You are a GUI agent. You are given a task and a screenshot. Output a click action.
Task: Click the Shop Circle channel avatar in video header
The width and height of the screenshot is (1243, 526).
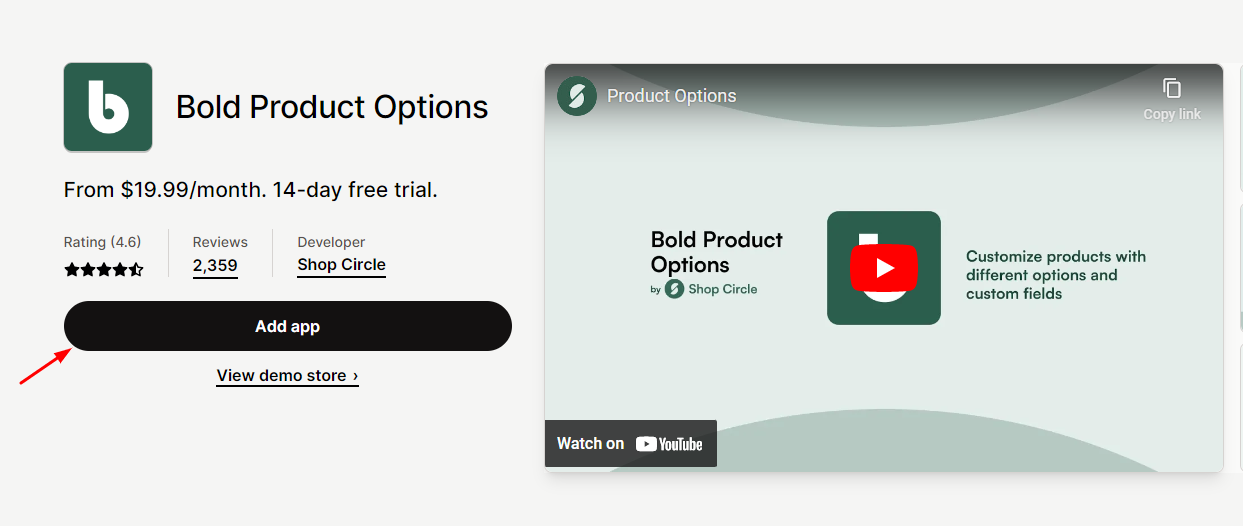click(577, 96)
